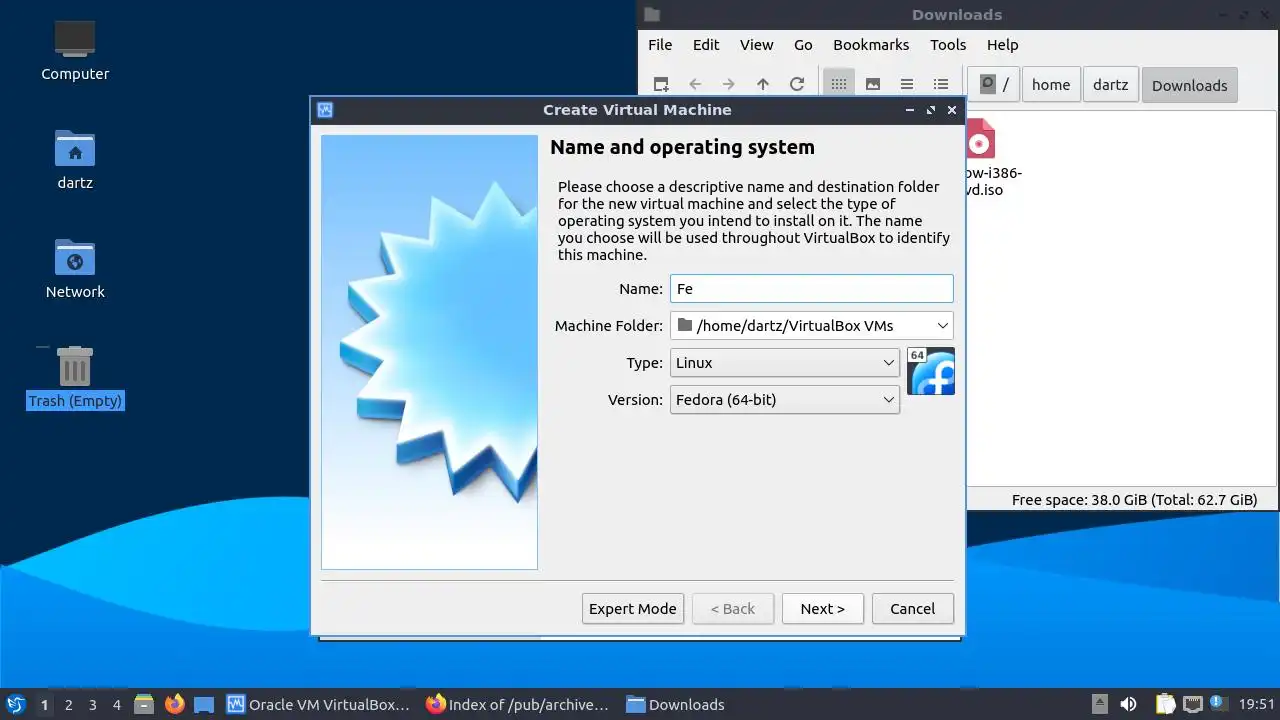Image resolution: width=1280 pixels, height=720 pixels.
Task: Click the Downloads path button
Action: point(1190,85)
